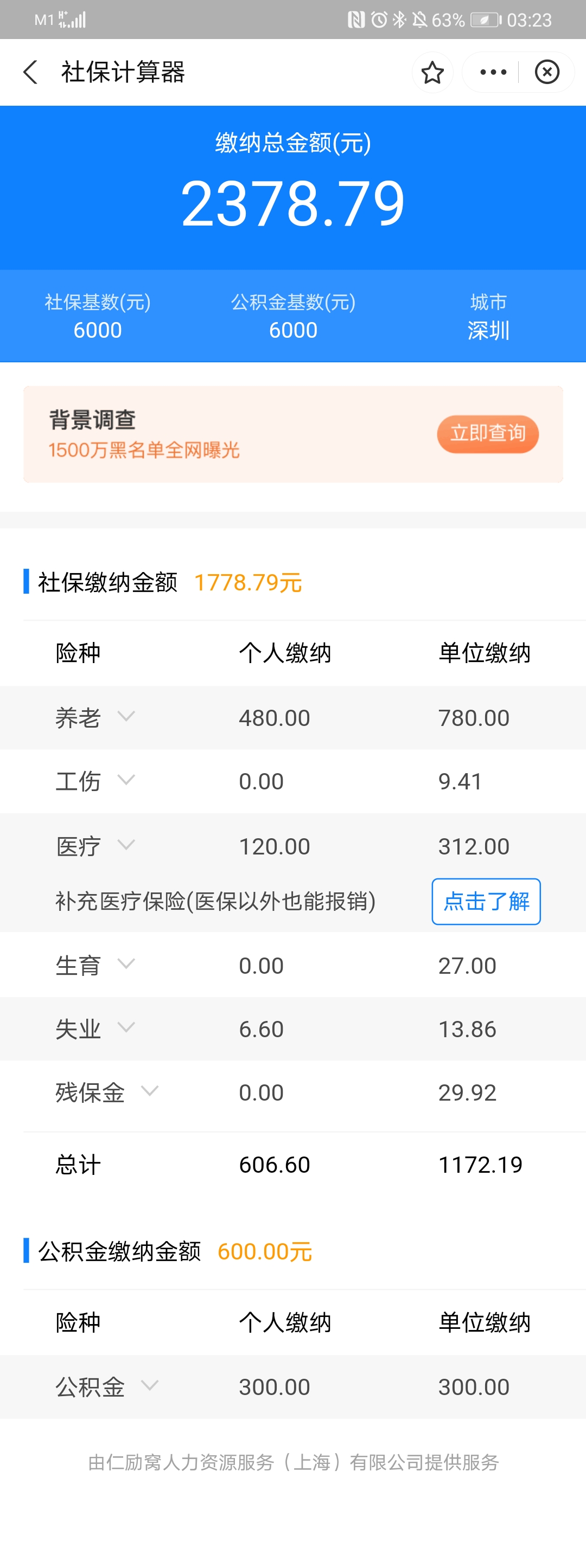
Task: Tap the 城市 深圳 field
Action: pos(488,317)
